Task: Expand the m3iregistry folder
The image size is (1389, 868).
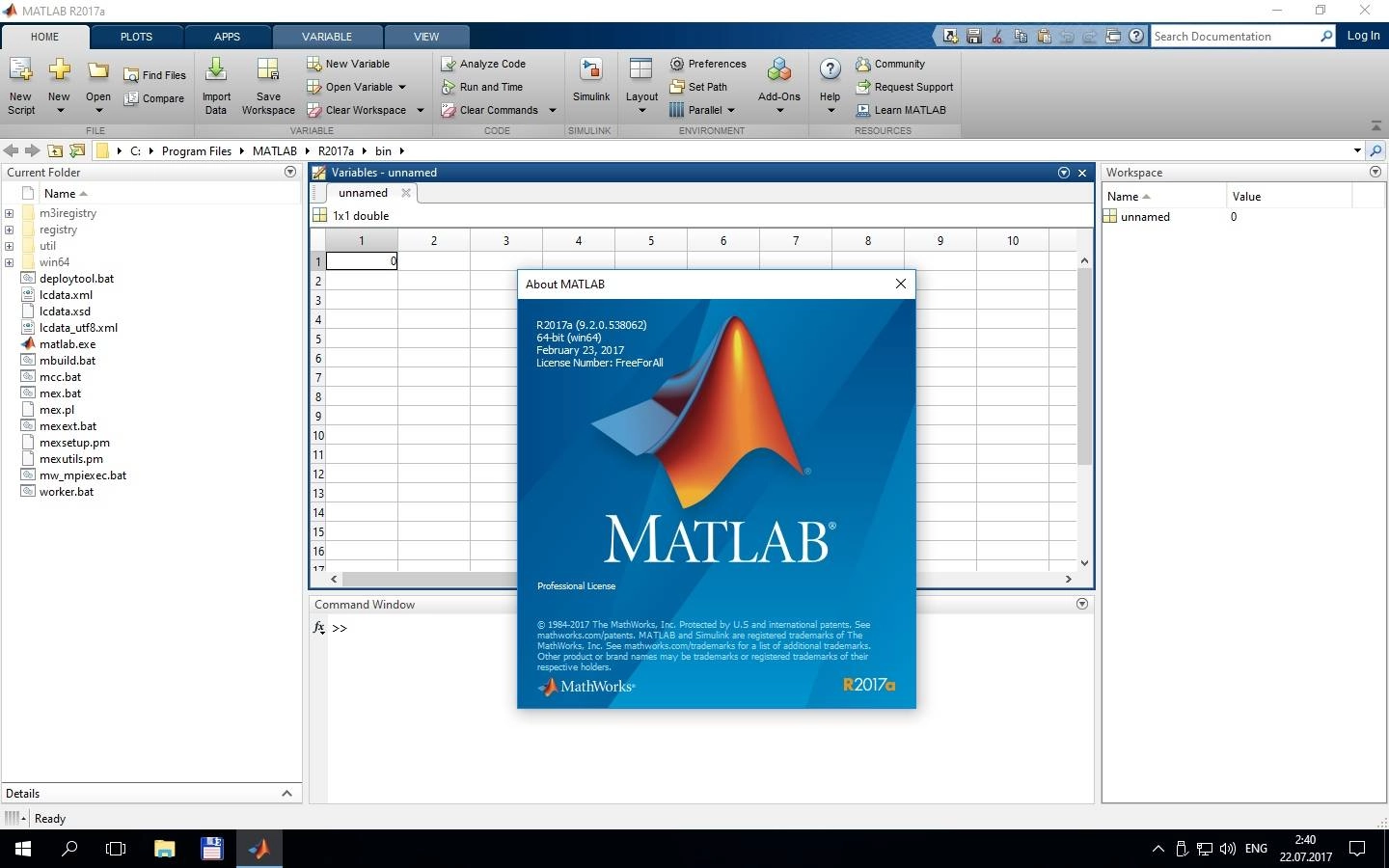Action: (9, 213)
